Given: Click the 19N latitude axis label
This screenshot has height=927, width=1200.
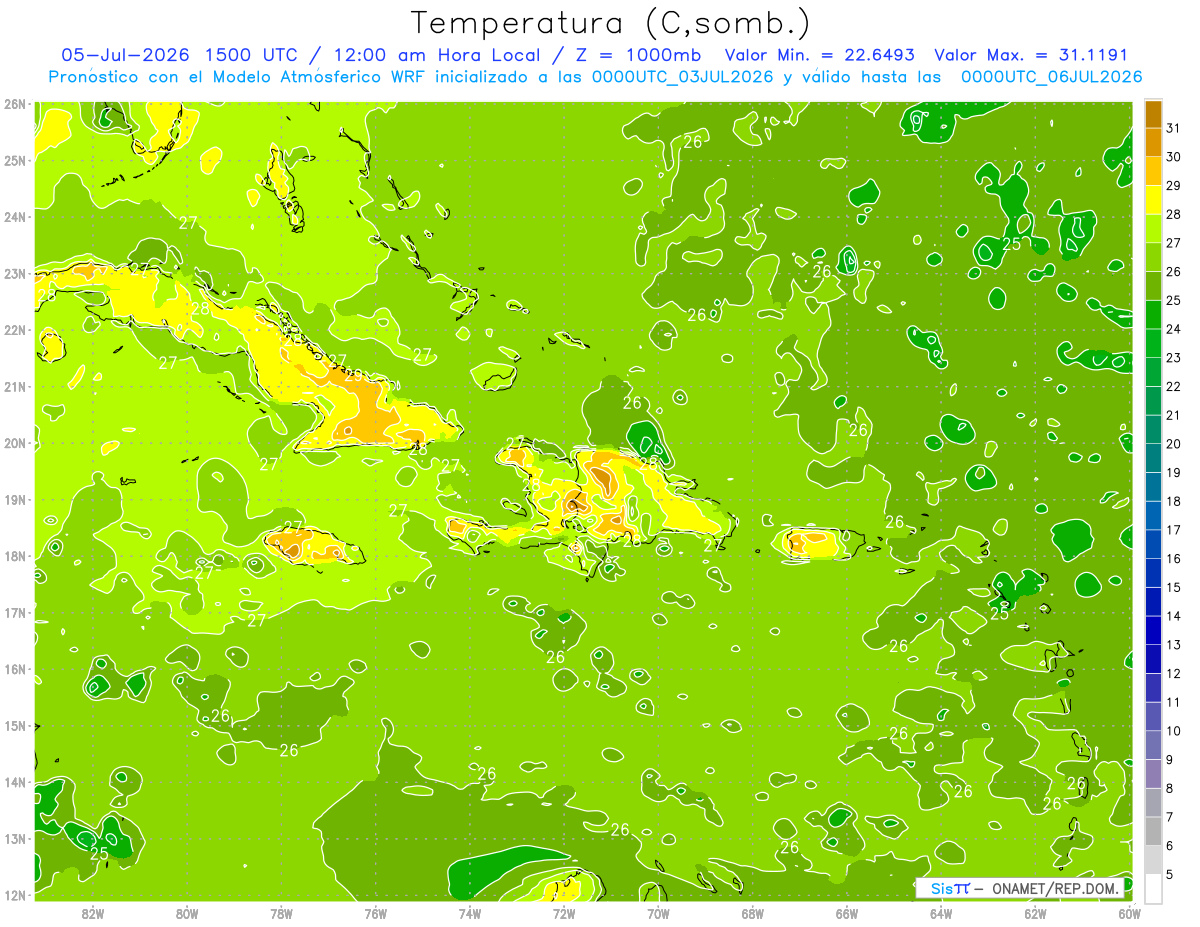Looking at the screenshot, I should tap(14, 500).
